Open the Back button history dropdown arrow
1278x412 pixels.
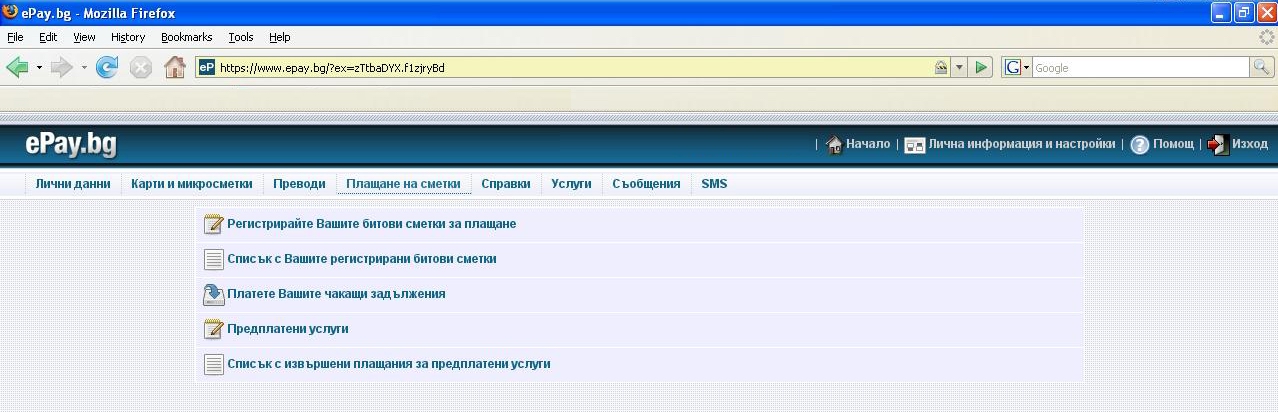pyautogui.click(x=39, y=68)
